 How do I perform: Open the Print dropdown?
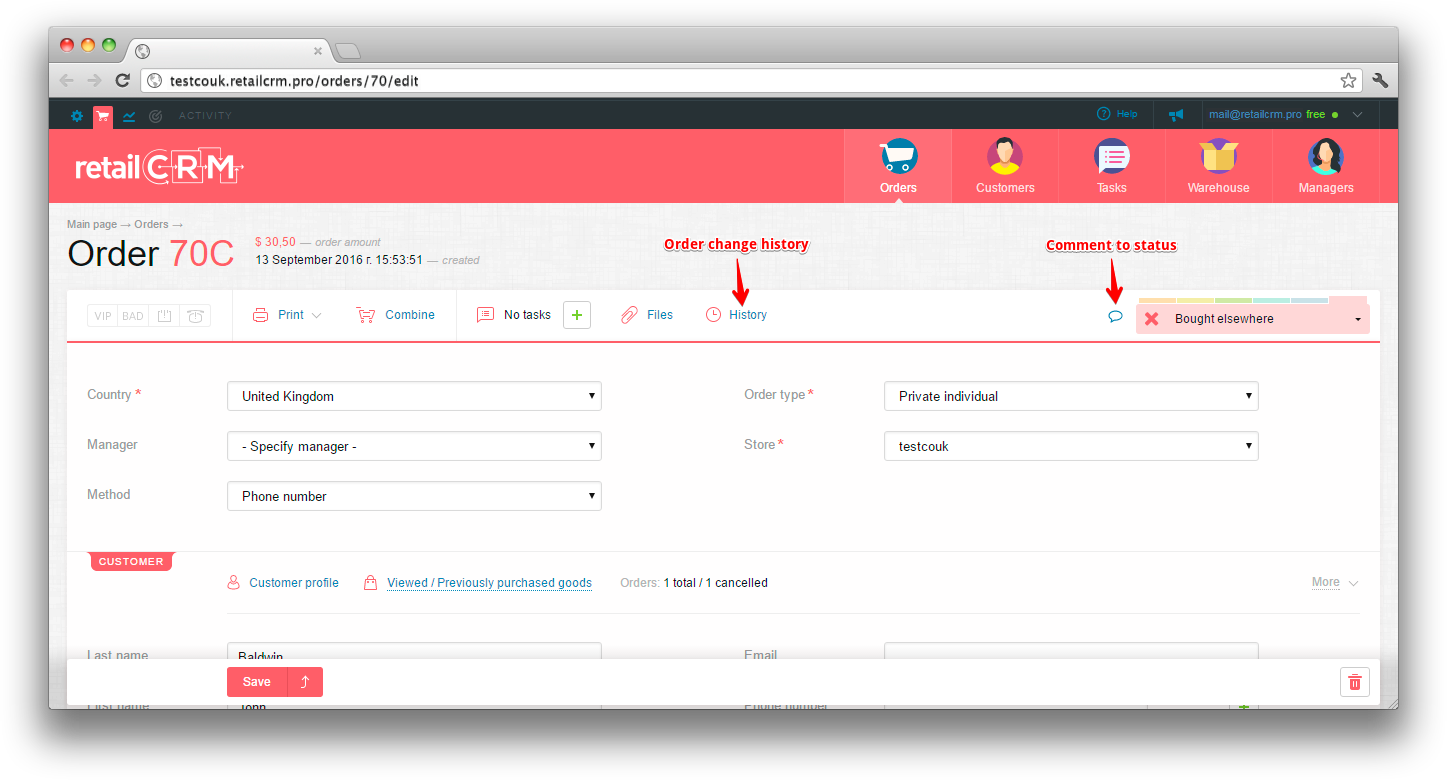point(287,315)
